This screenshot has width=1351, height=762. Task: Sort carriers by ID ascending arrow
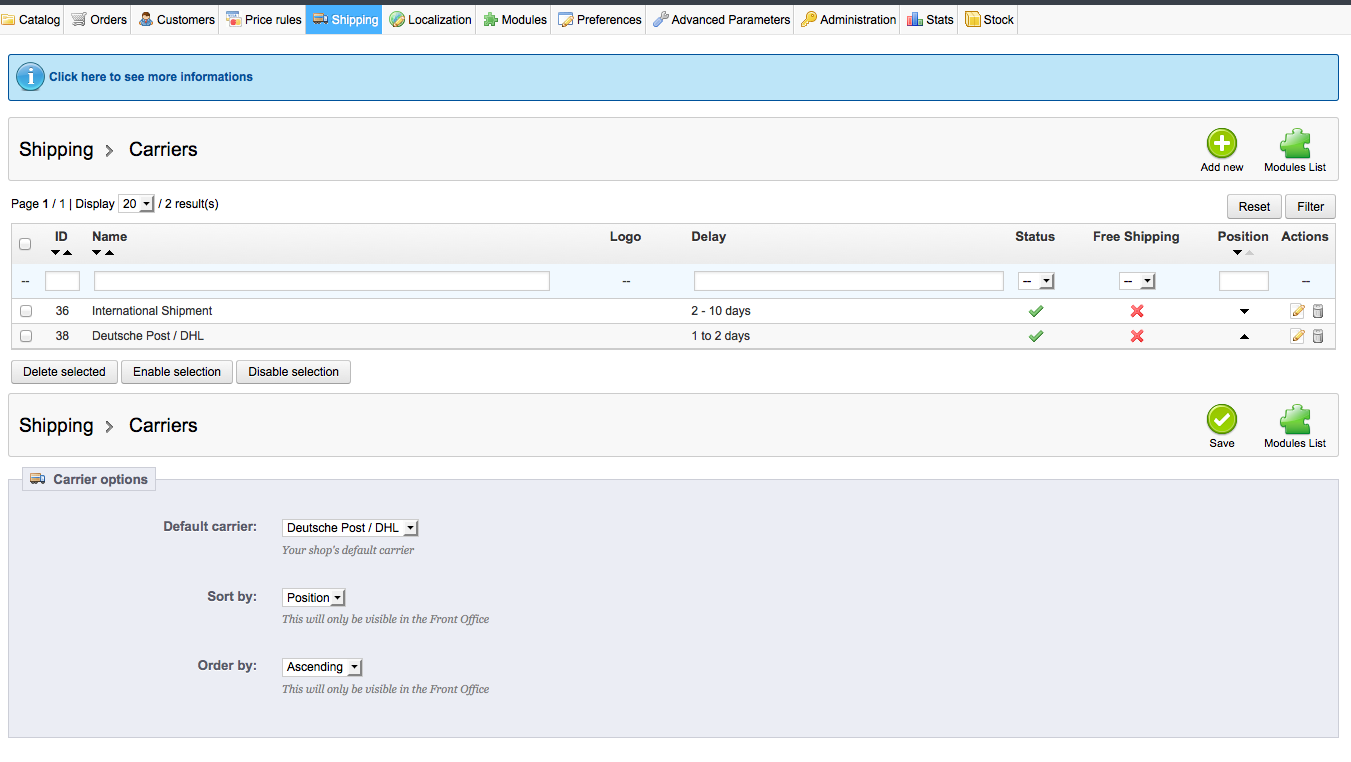67,253
